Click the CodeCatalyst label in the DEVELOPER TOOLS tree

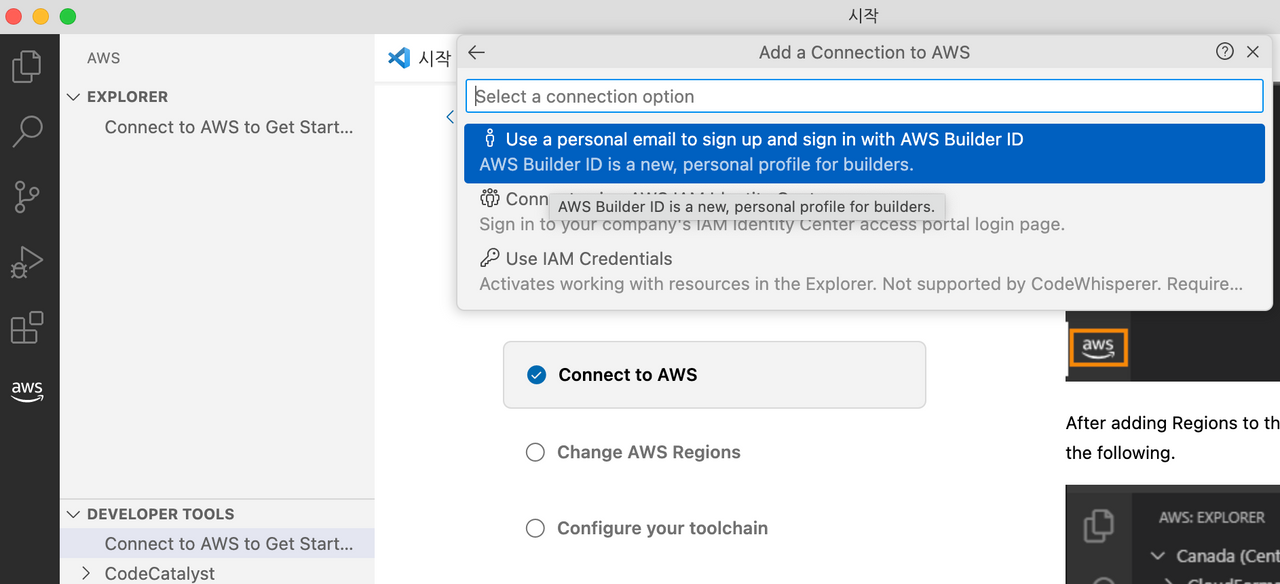[x=160, y=573]
